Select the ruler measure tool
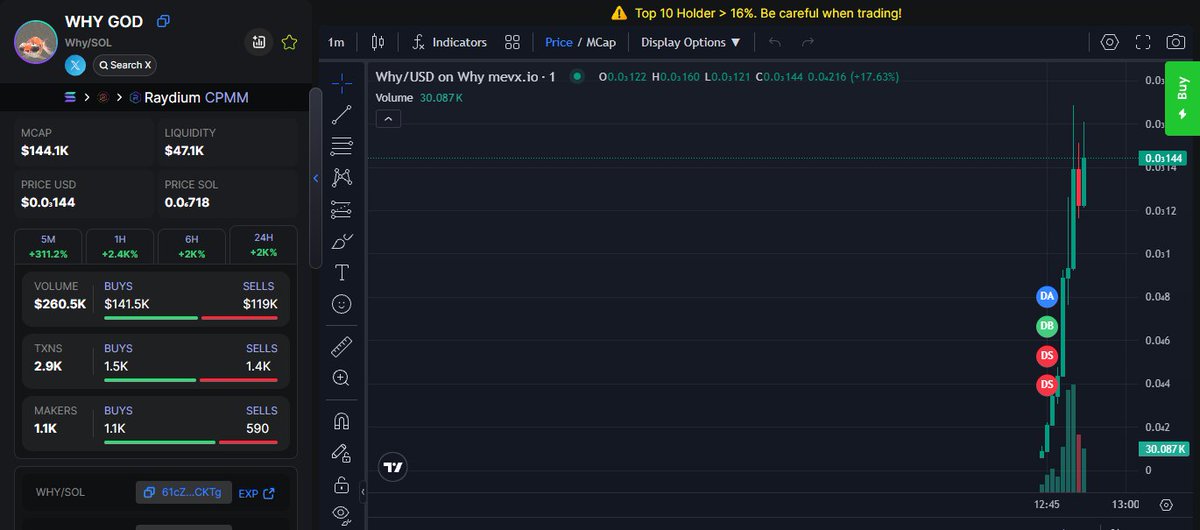 [x=342, y=346]
